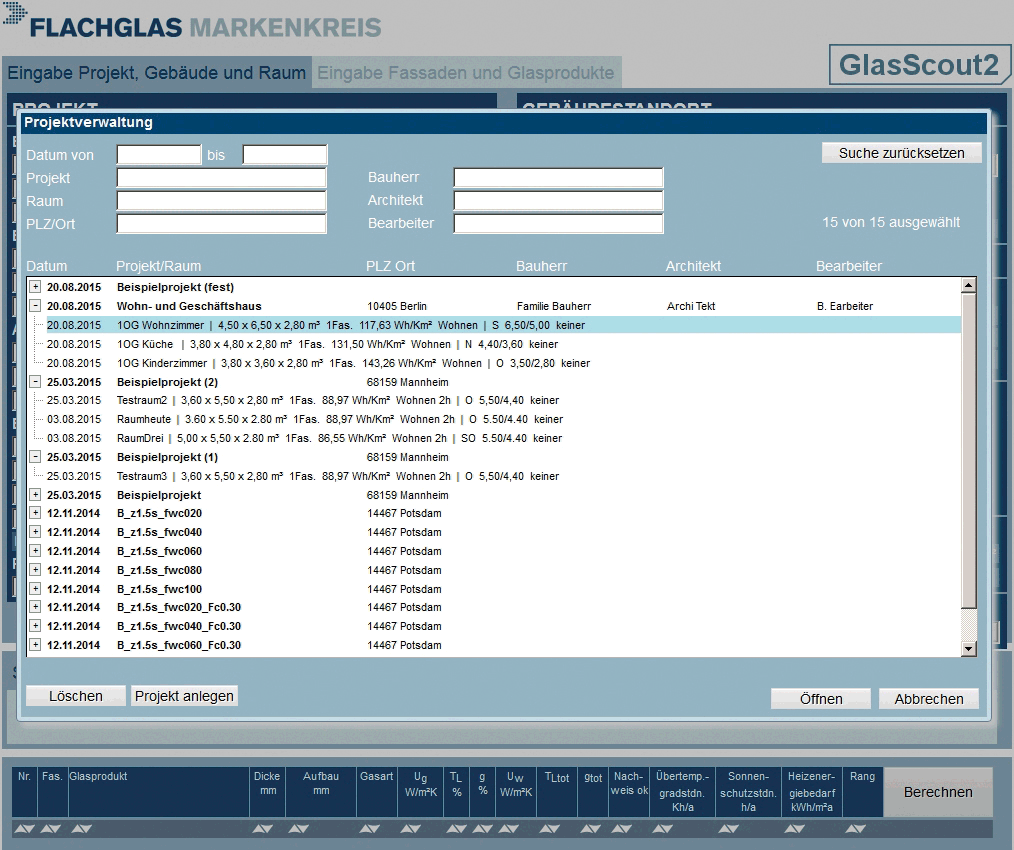Switch to Eingabe Fassaden und Glasprodukte tab
The image size is (1014, 850).
[x=466, y=72]
